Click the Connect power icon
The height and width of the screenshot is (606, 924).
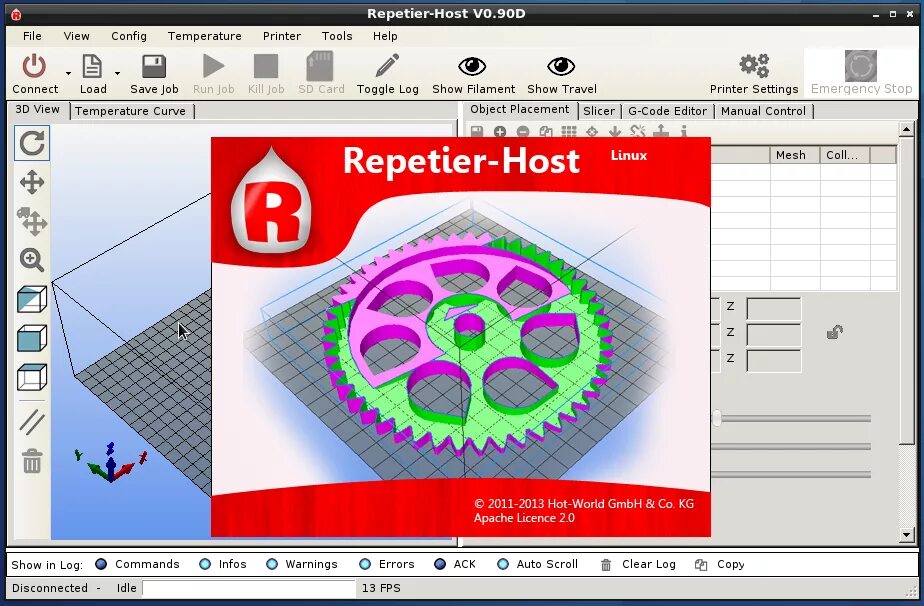tap(34, 66)
